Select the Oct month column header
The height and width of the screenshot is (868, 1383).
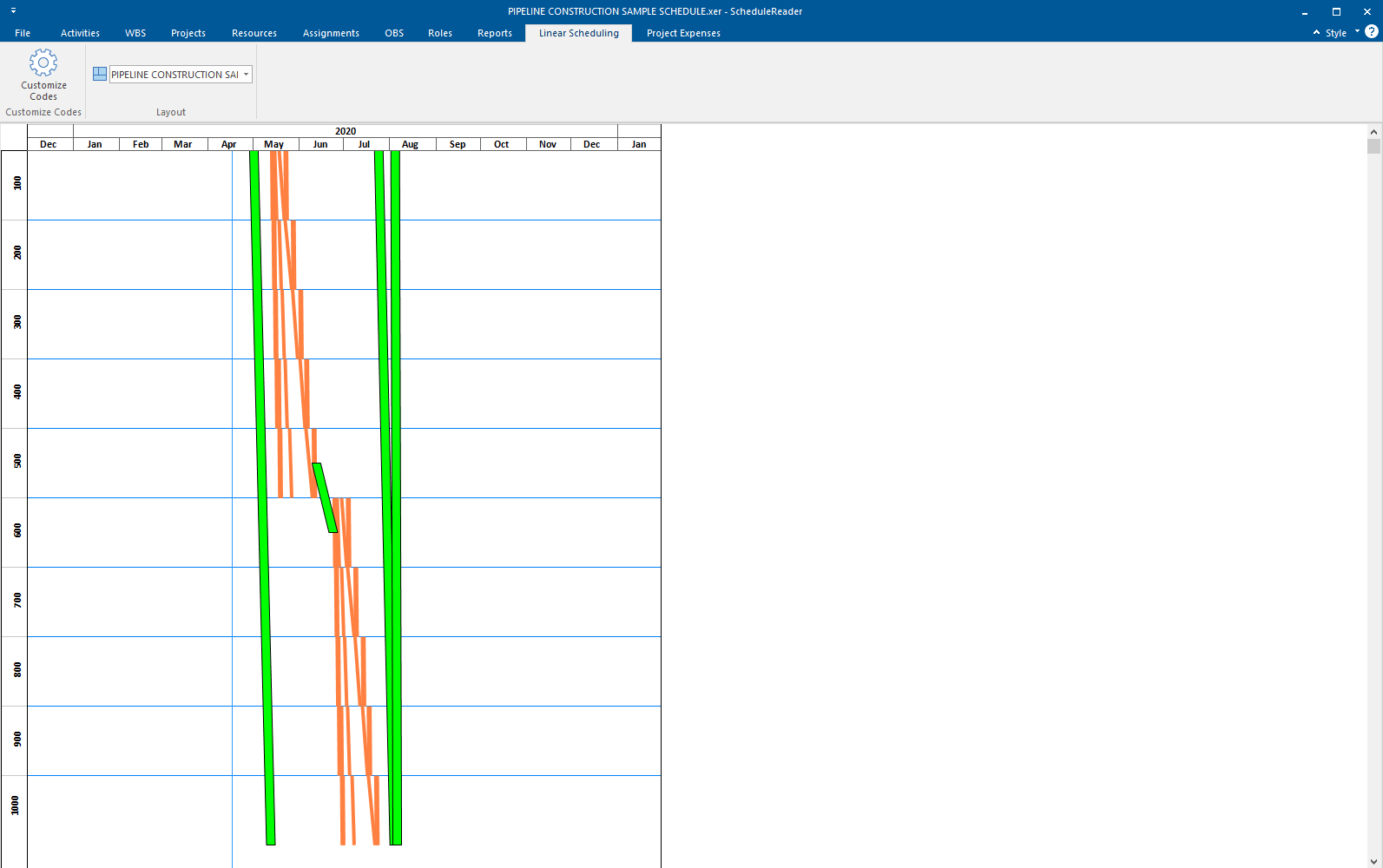[x=502, y=144]
